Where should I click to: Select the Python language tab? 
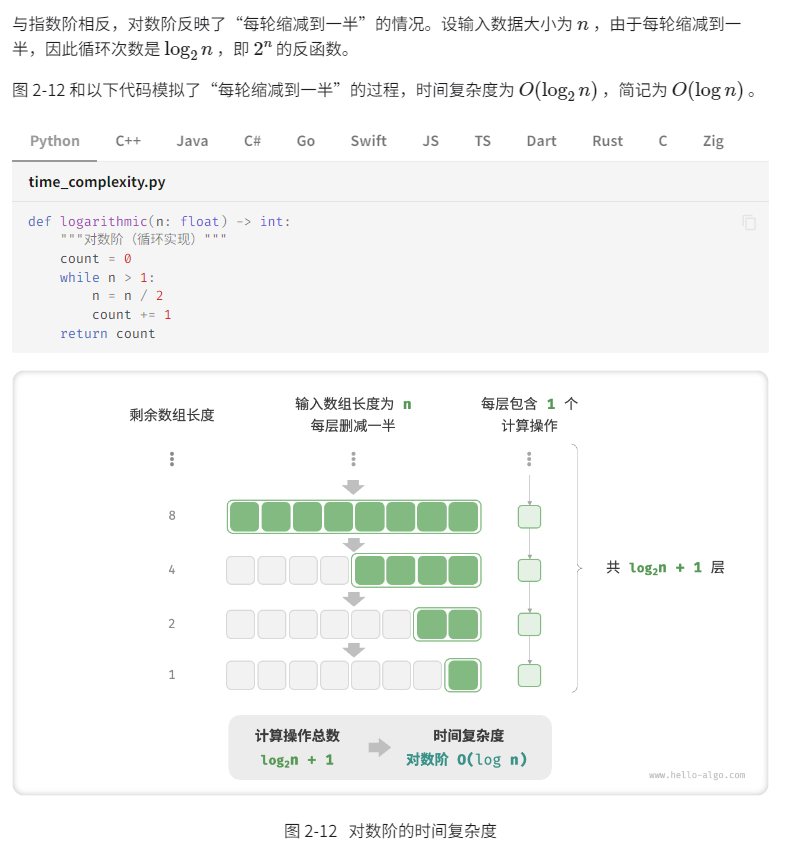click(54, 141)
